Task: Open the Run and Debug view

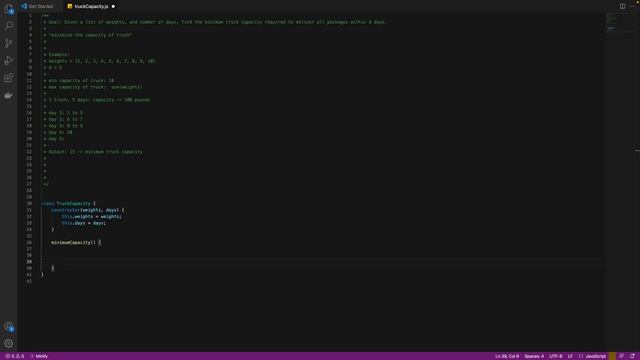Action: pos(9,60)
